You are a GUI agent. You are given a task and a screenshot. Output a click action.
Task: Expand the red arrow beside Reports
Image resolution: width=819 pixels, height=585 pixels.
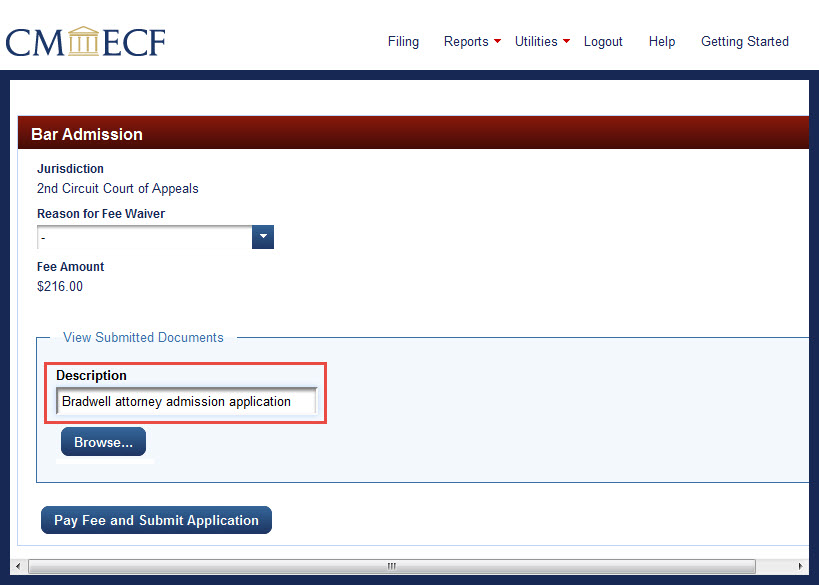coord(498,41)
